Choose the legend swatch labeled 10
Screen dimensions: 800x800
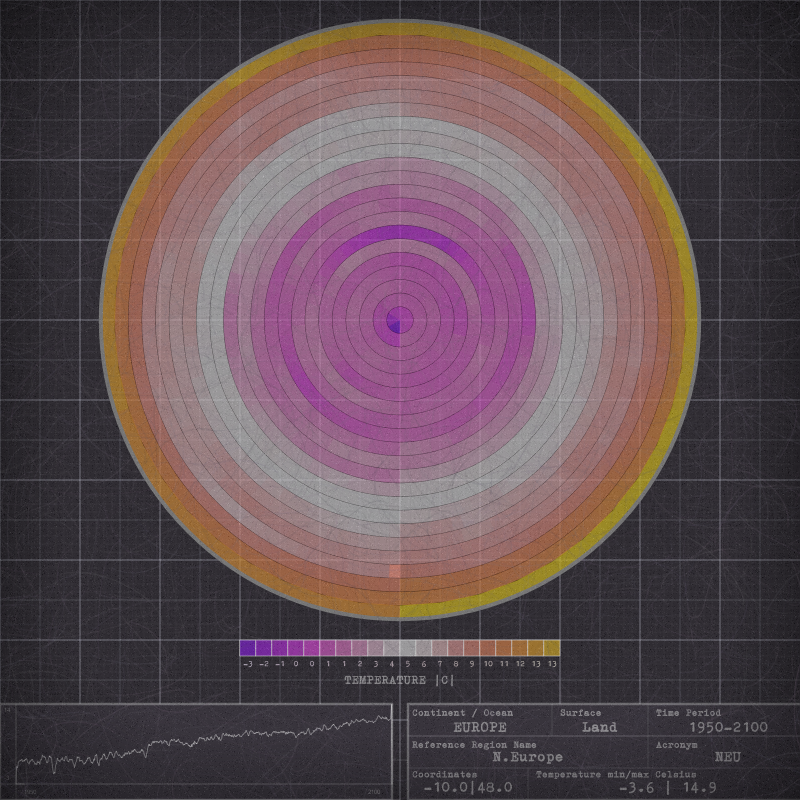(488, 648)
